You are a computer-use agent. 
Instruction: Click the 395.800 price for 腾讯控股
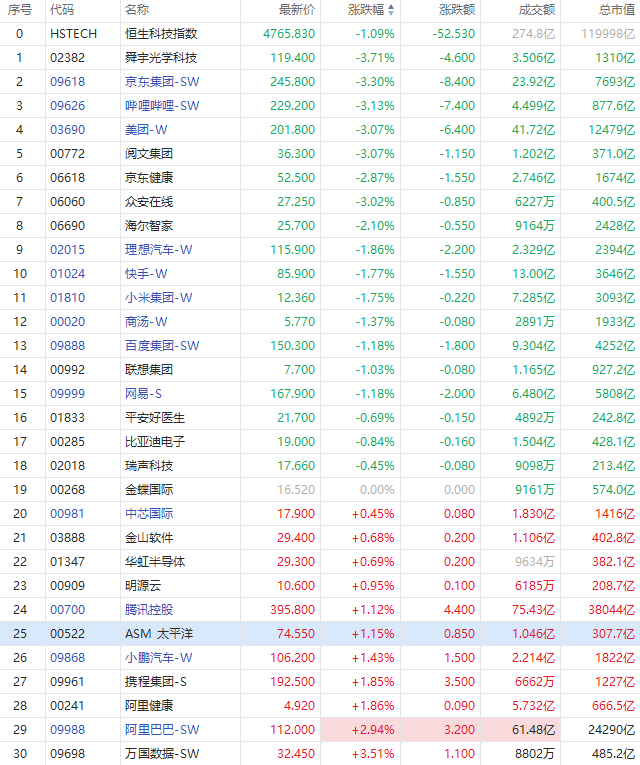(x=293, y=610)
